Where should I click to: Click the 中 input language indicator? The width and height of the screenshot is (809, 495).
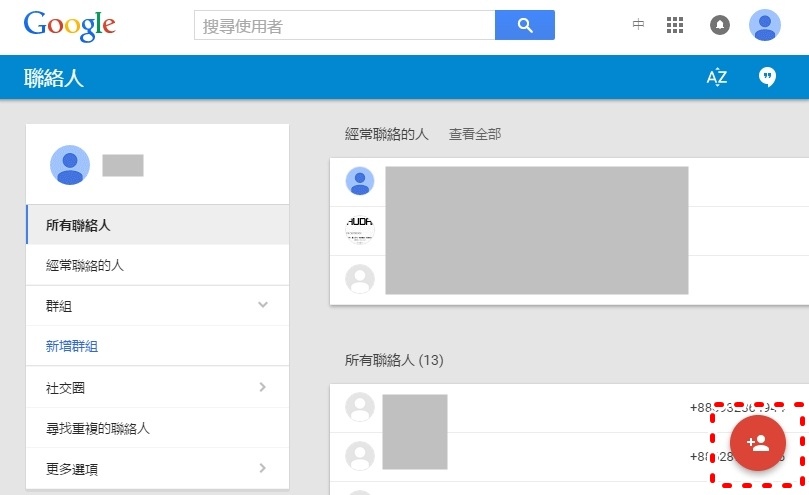tap(638, 24)
